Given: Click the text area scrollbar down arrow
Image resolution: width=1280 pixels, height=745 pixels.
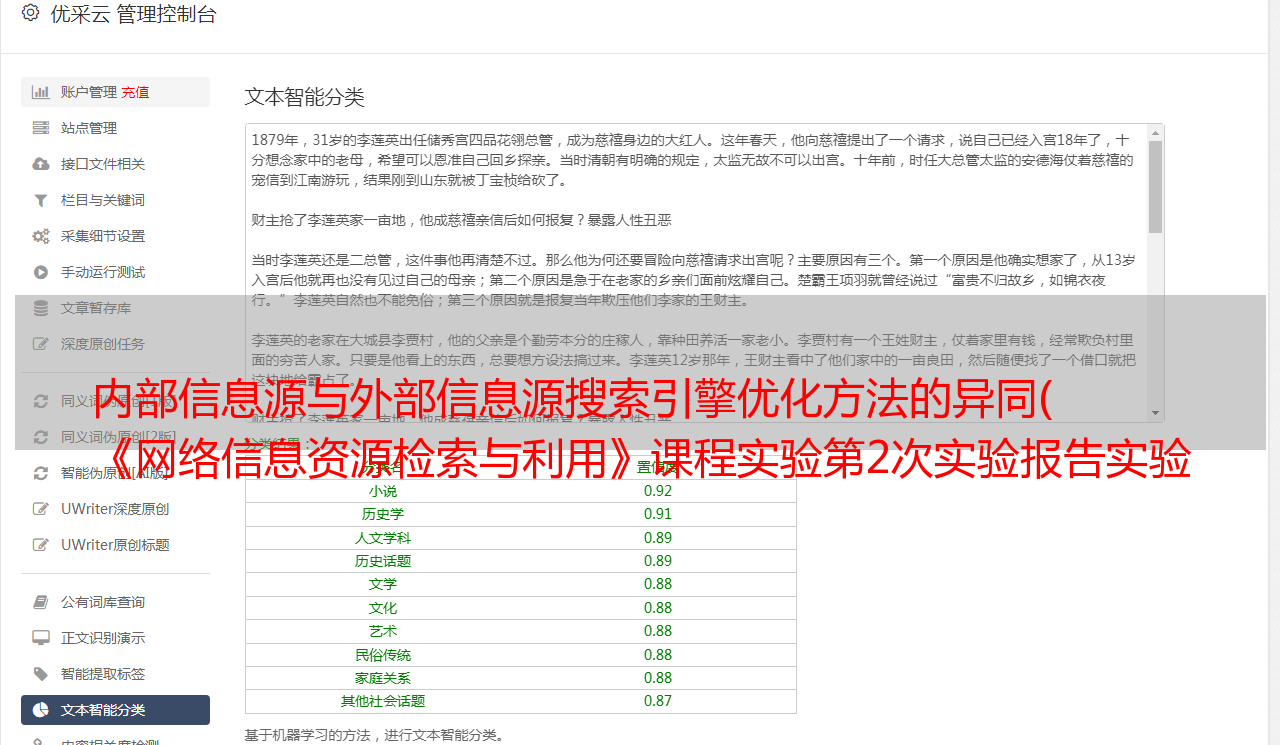Looking at the screenshot, I should pyautogui.click(x=1155, y=412).
